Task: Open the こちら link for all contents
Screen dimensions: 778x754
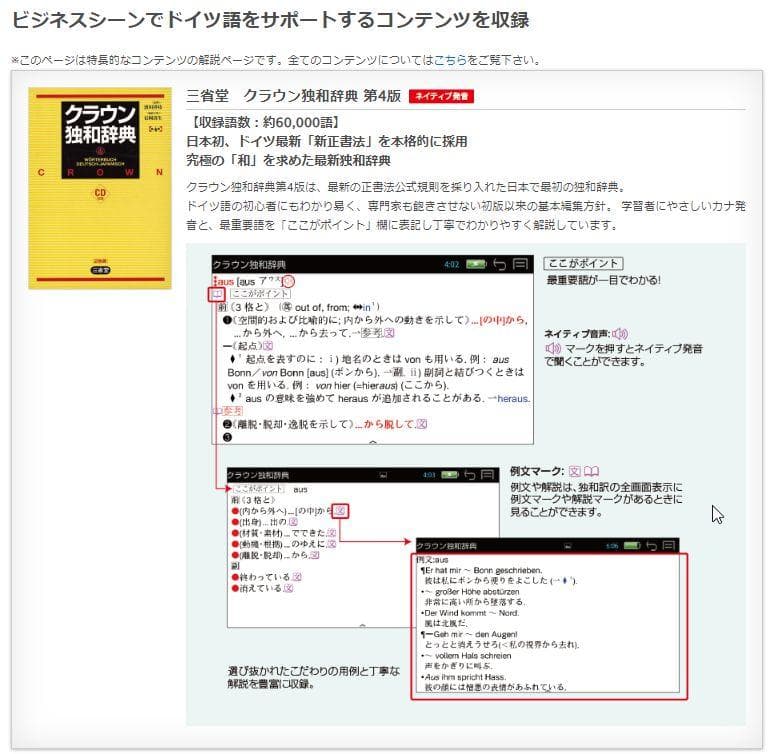Action: coord(451,61)
